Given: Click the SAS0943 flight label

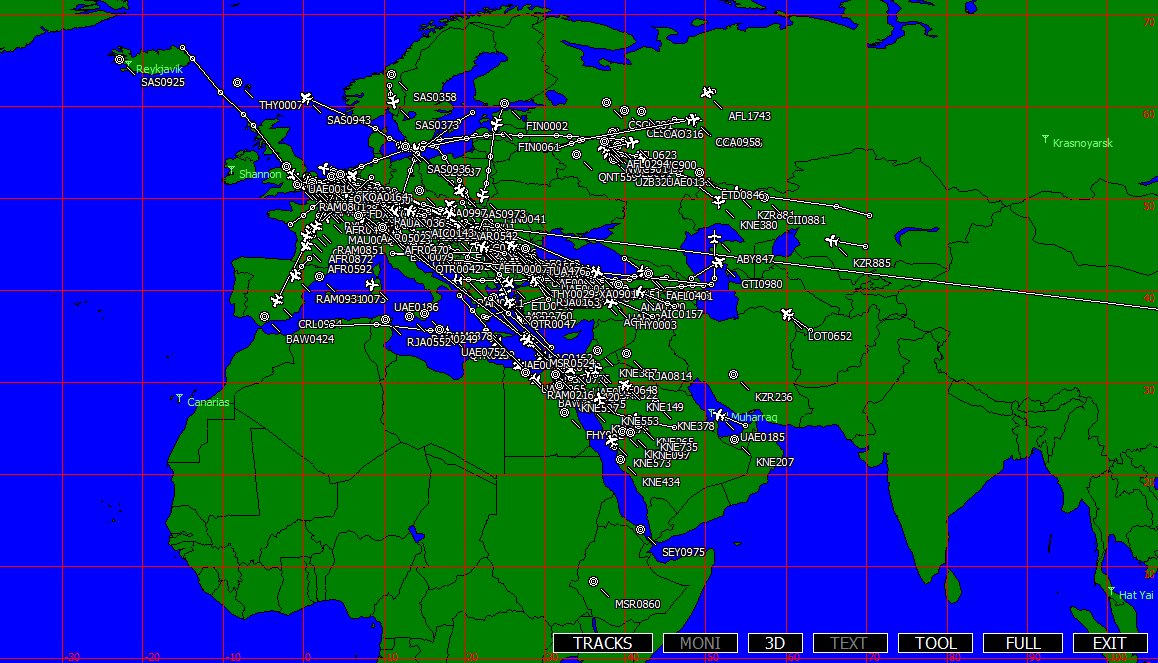Looking at the screenshot, I should click(349, 120).
